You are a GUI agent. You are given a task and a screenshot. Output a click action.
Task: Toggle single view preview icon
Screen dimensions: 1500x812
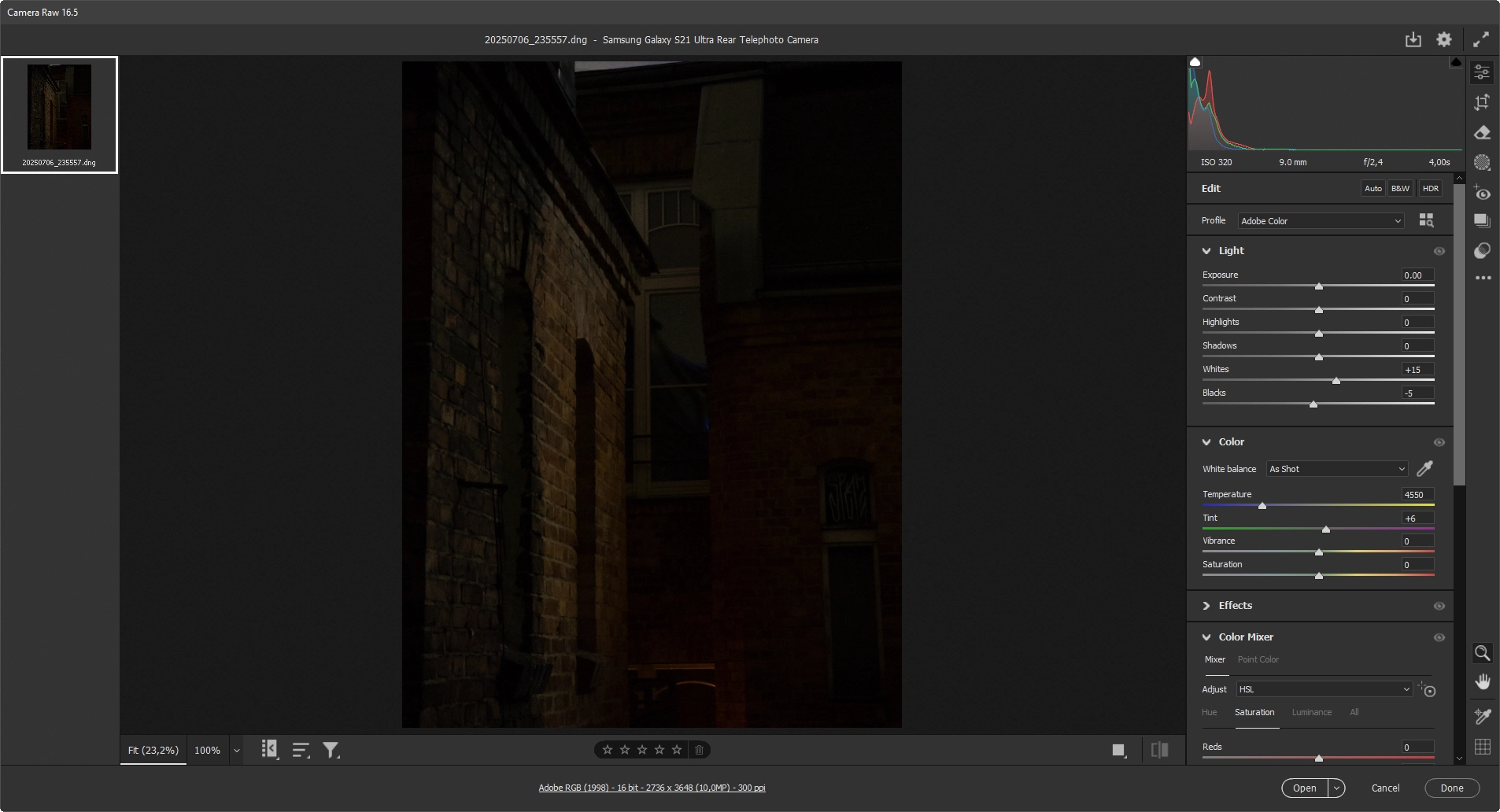1119,751
